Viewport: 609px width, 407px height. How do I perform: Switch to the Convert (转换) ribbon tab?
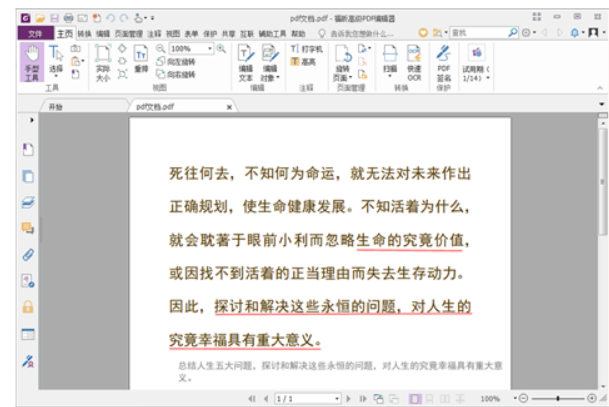click(x=84, y=33)
